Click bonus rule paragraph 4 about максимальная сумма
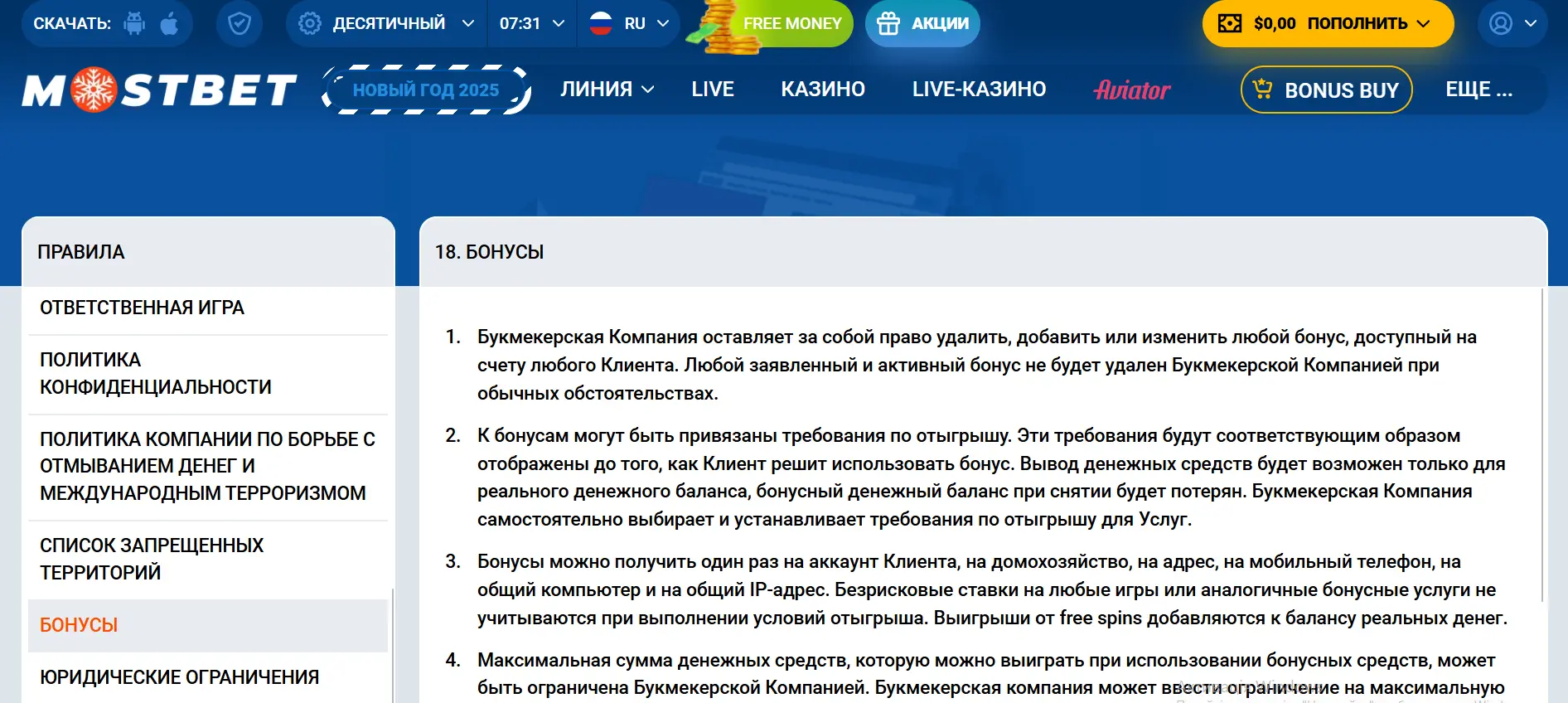The image size is (1568, 703). [x=990, y=674]
